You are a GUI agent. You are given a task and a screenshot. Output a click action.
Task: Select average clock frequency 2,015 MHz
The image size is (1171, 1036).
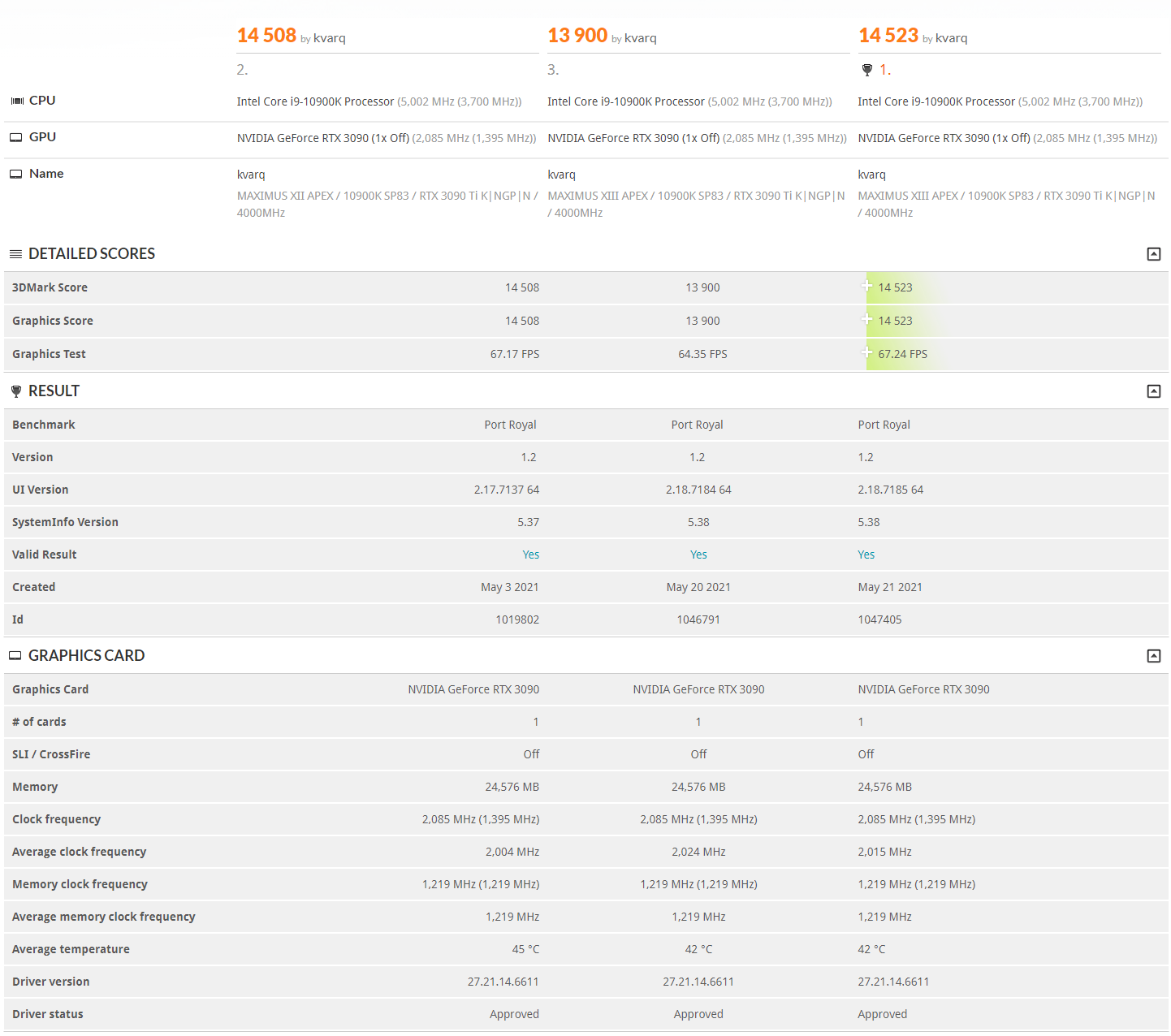pos(885,852)
